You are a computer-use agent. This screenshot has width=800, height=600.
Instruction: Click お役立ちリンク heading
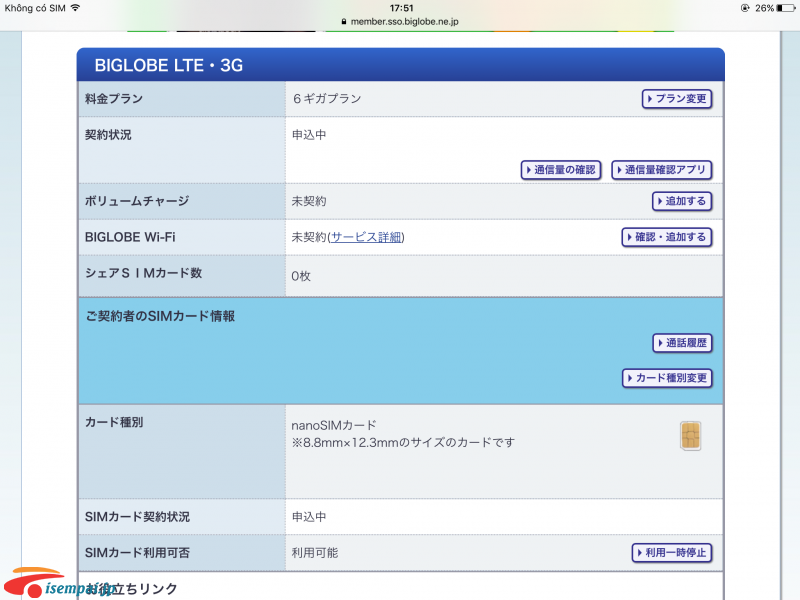(132, 589)
